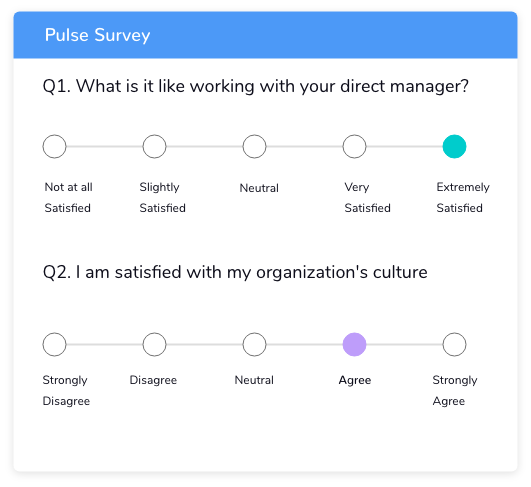
Task: Click the 'Not at all Satisfied' label
Action: pyautogui.click(x=68, y=197)
